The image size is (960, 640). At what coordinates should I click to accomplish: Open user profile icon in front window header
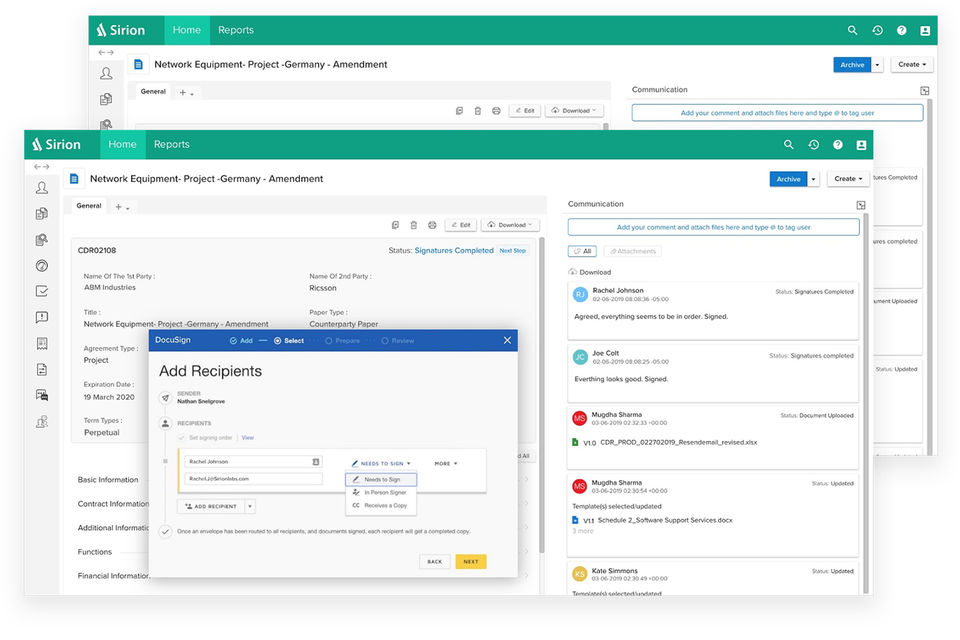[x=861, y=145]
